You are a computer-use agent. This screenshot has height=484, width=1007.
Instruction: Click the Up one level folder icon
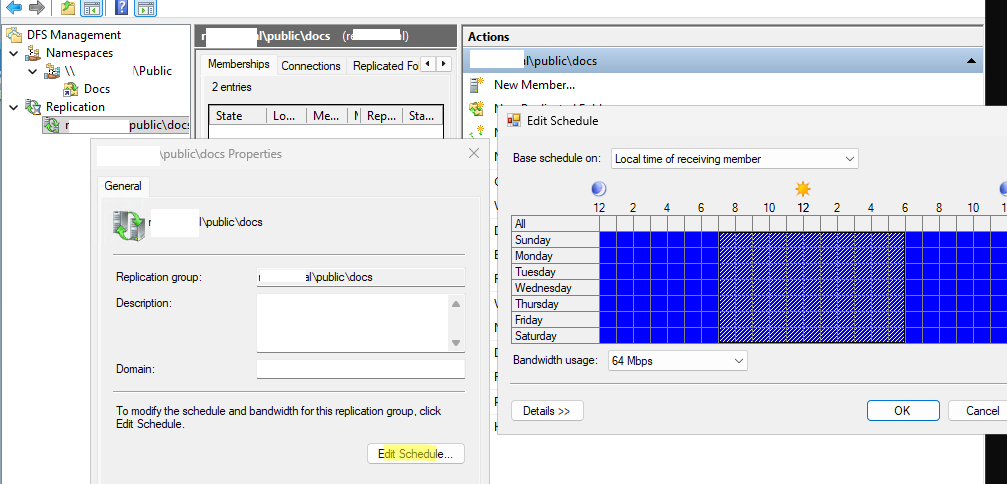67,8
